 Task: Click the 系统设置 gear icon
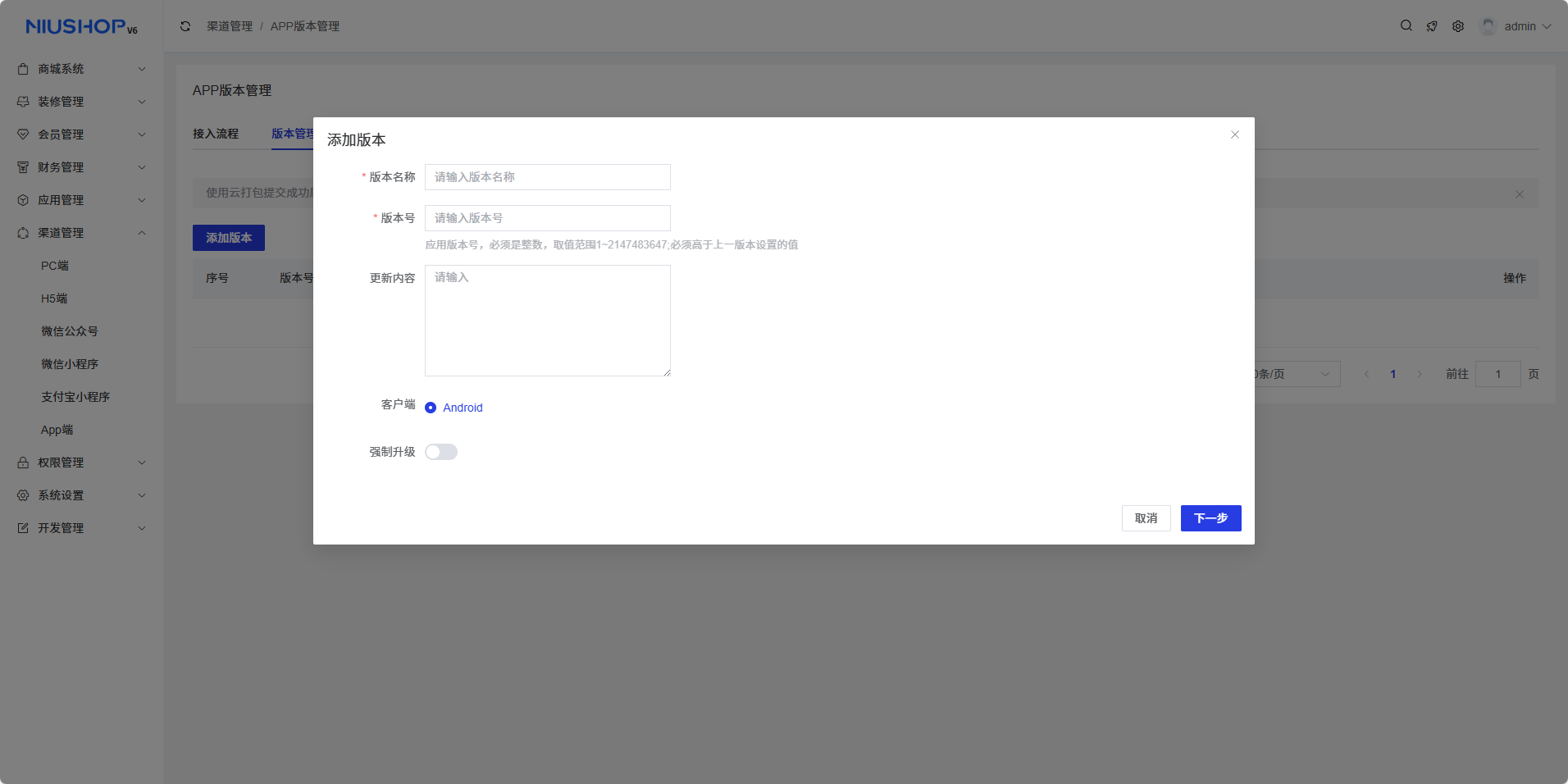pos(23,495)
